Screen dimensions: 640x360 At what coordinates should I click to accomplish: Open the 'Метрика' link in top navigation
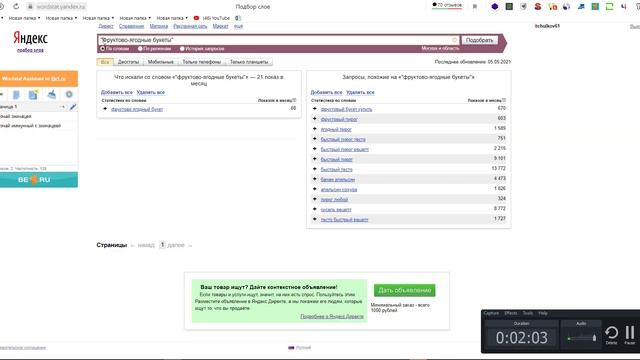(159, 26)
